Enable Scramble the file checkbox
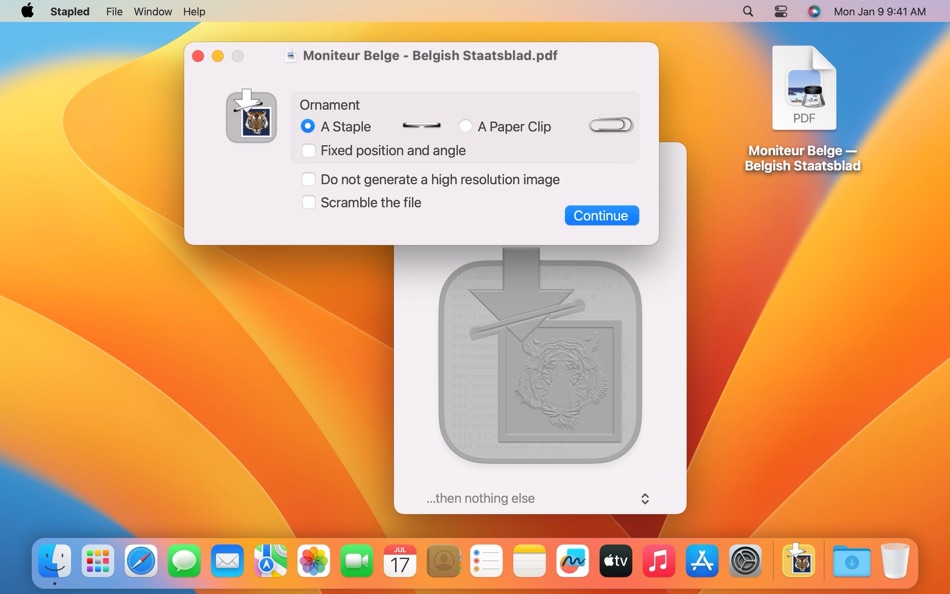Viewport: 950px width, 594px height. pyautogui.click(x=308, y=202)
